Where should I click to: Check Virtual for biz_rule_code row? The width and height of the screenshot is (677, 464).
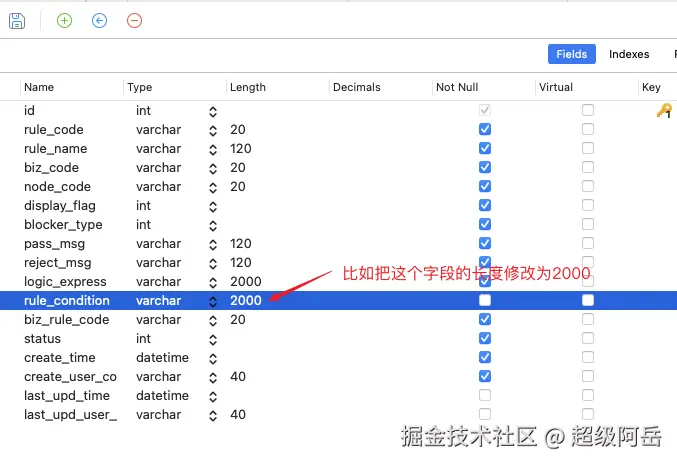(x=588, y=319)
